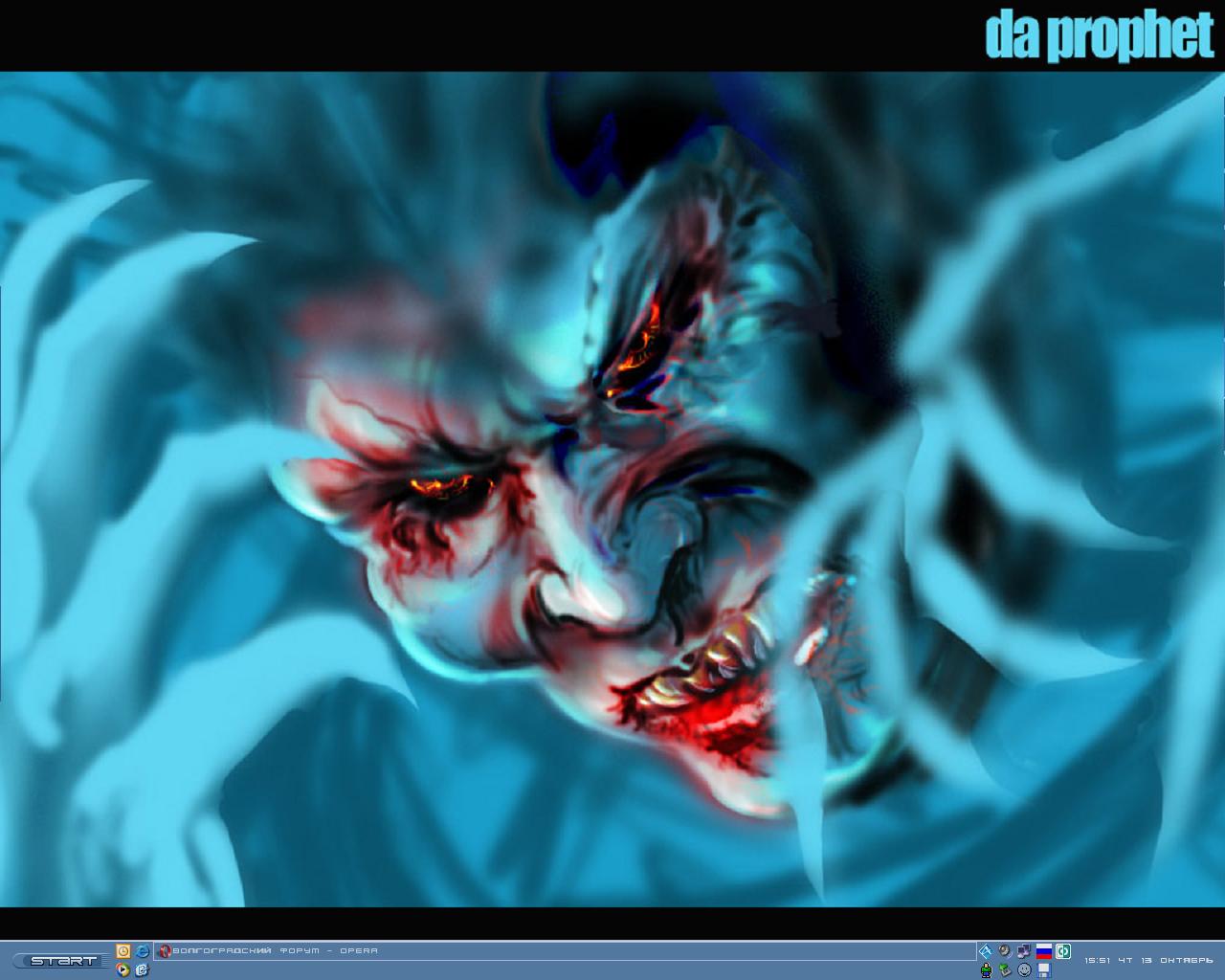
Task: Click the Outlook Express quick launch icon
Action: click(143, 969)
